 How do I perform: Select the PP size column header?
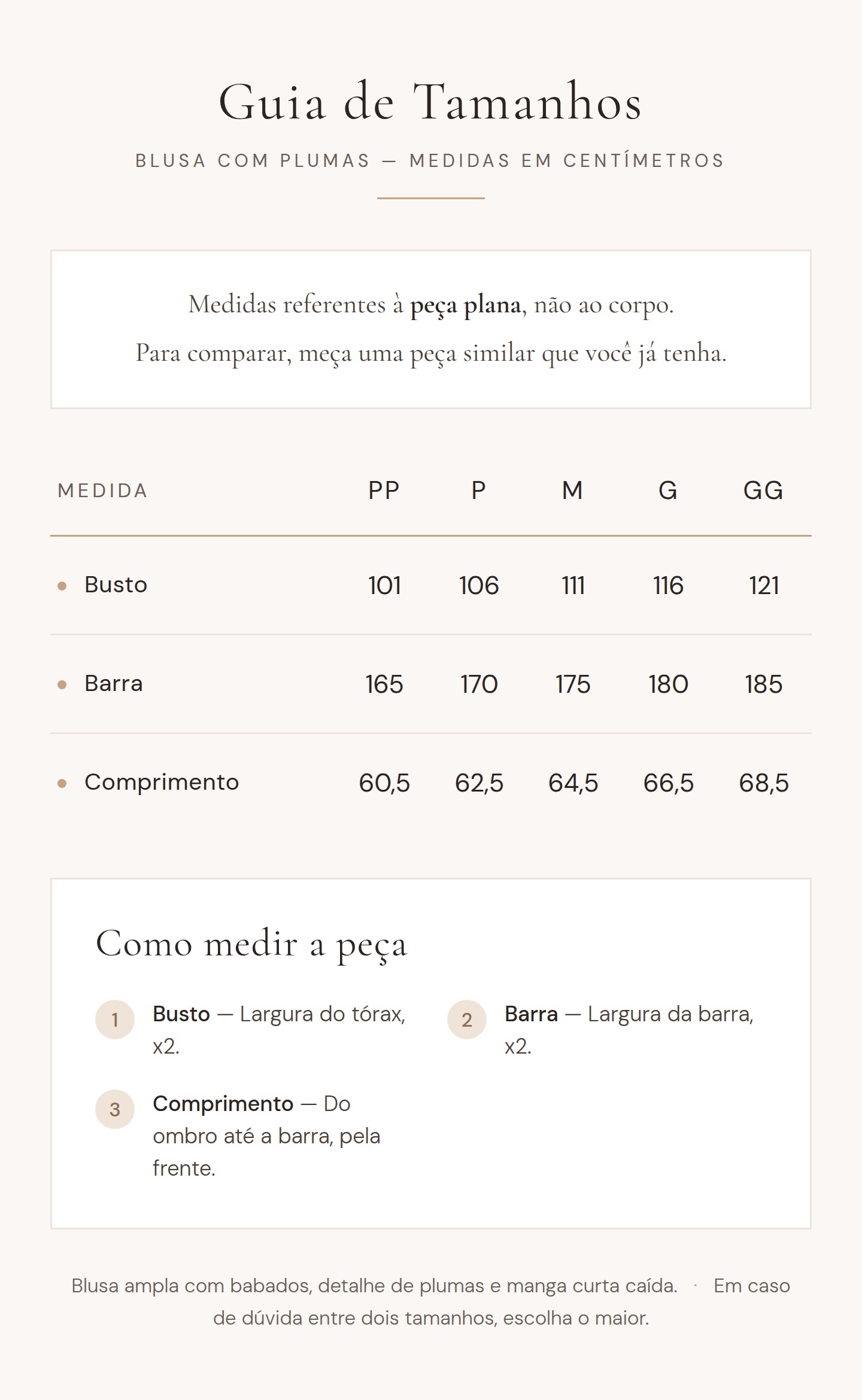click(x=384, y=491)
